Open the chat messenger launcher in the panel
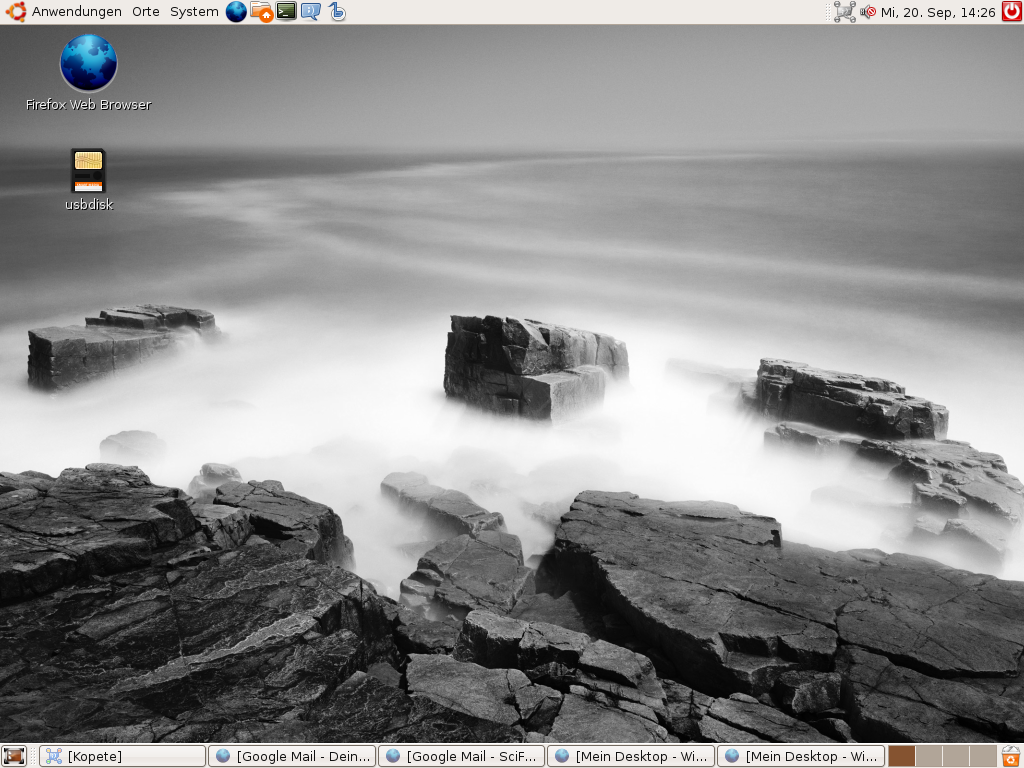 311,12
